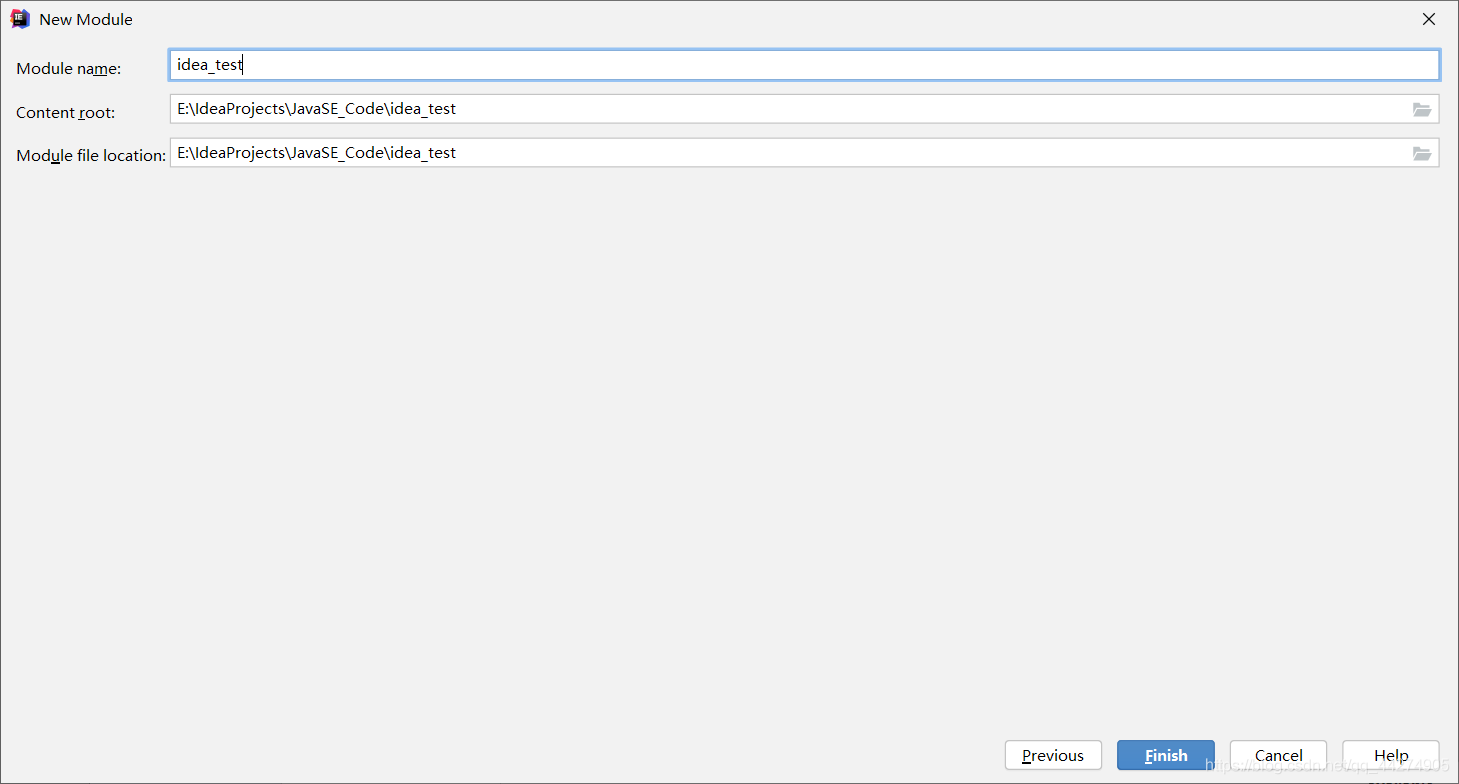
Task: Click the "Content root:" label
Action: click(x=66, y=113)
